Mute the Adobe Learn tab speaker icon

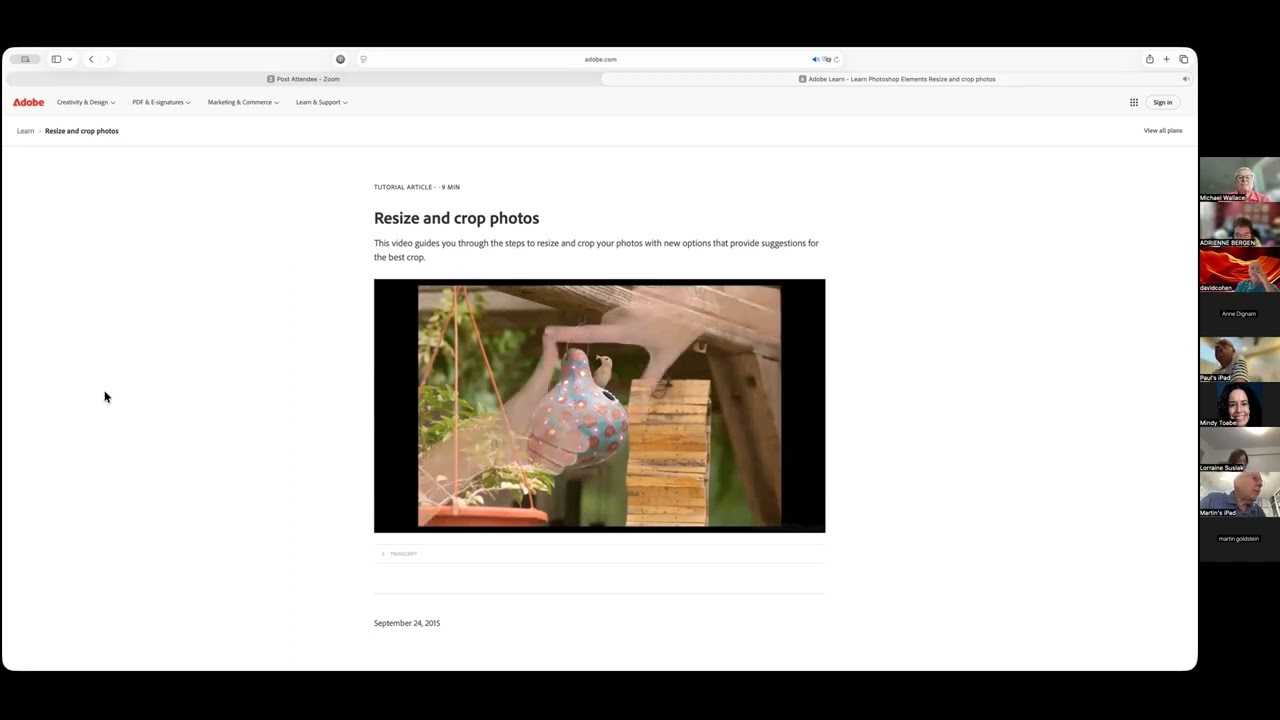click(1185, 79)
